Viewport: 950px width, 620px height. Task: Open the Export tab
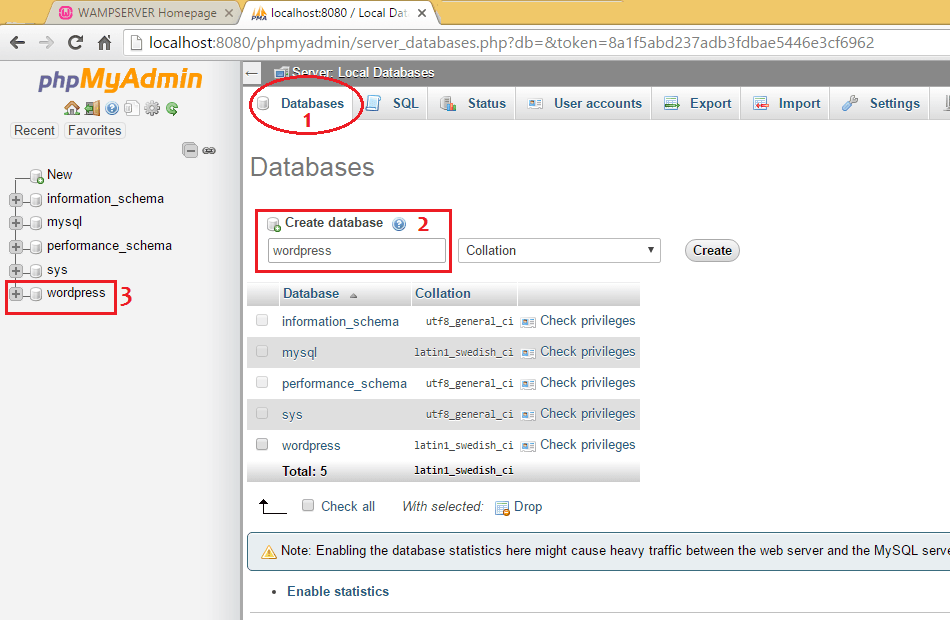click(697, 104)
